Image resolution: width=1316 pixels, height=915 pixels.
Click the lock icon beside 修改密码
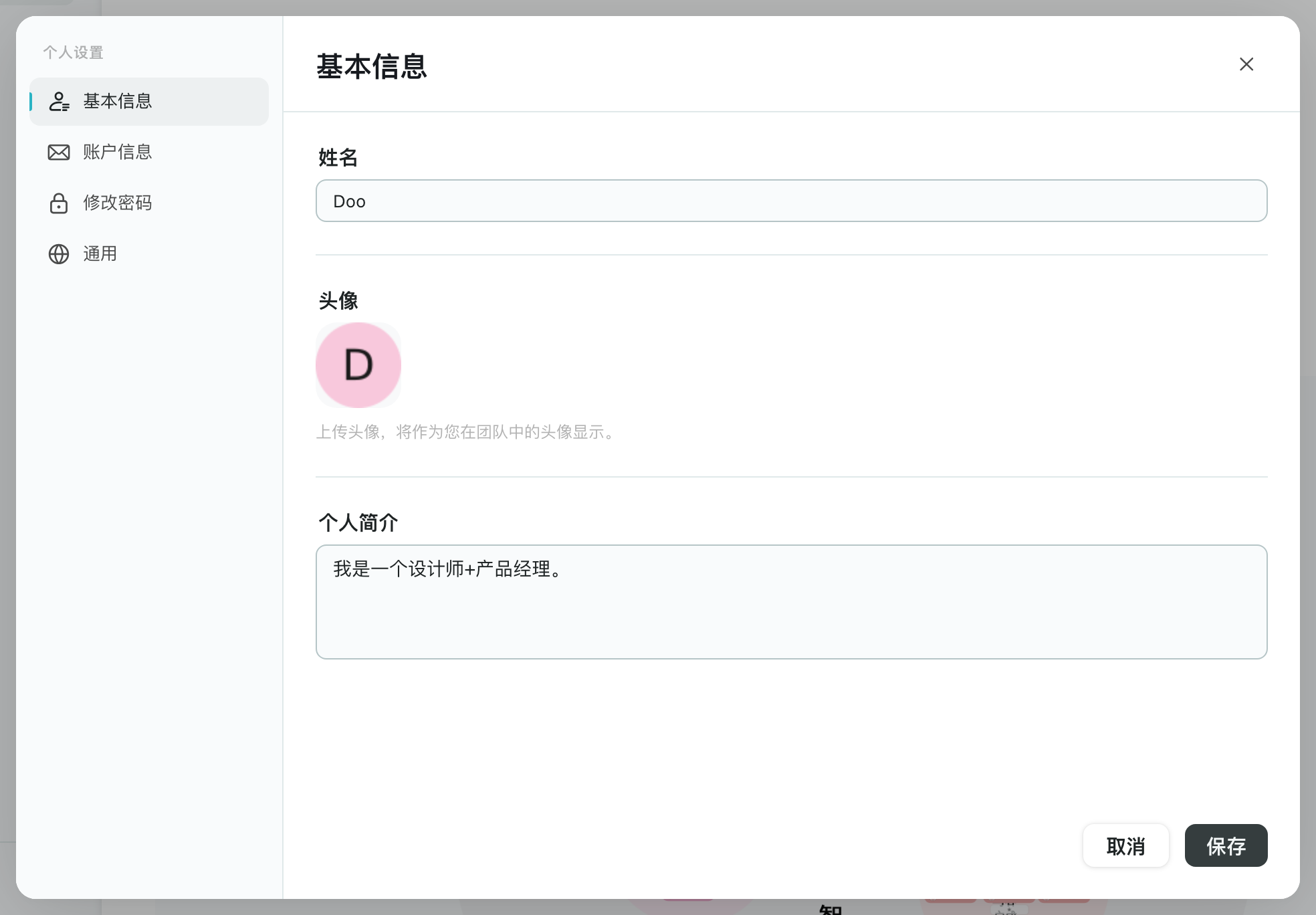(x=59, y=203)
